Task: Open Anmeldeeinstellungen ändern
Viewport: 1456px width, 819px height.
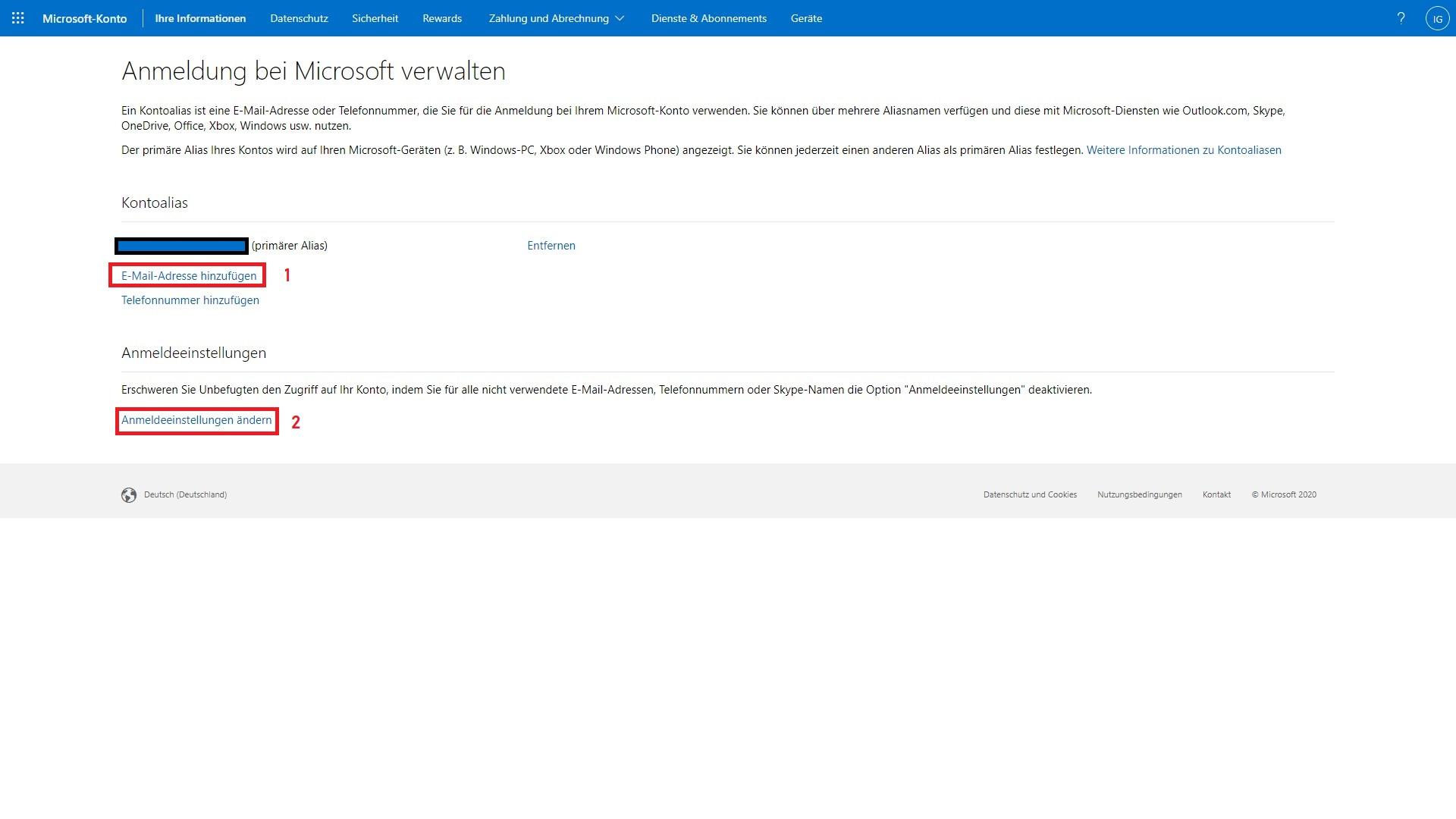Action: (196, 419)
